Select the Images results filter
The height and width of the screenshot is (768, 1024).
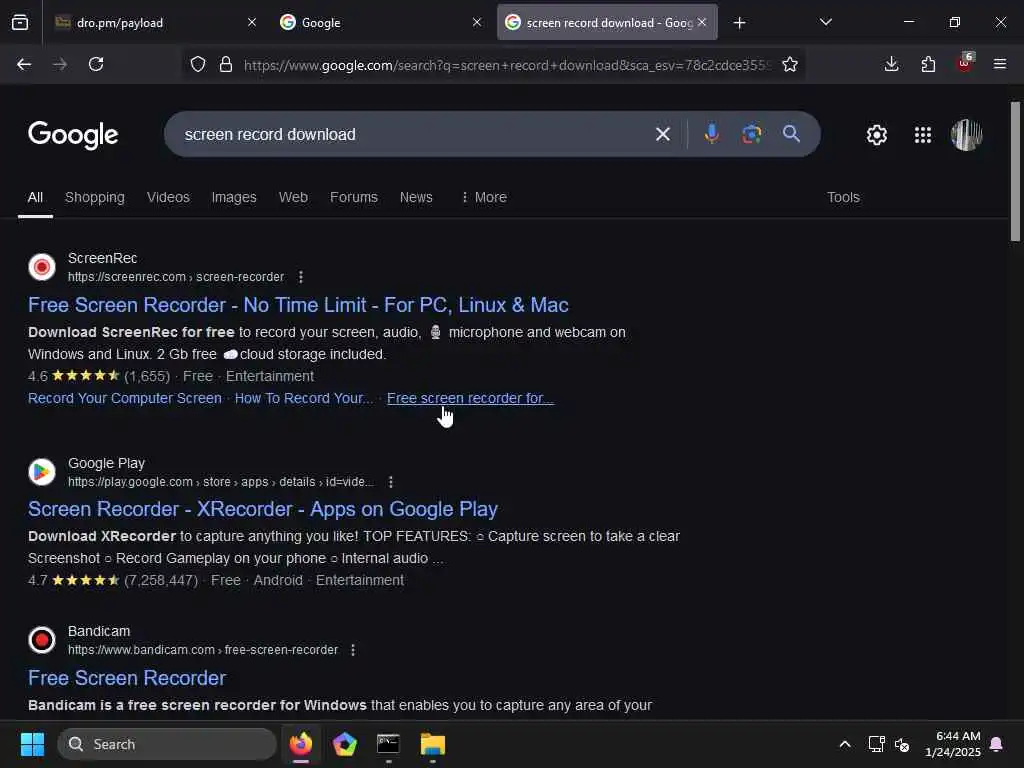point(234,197)
